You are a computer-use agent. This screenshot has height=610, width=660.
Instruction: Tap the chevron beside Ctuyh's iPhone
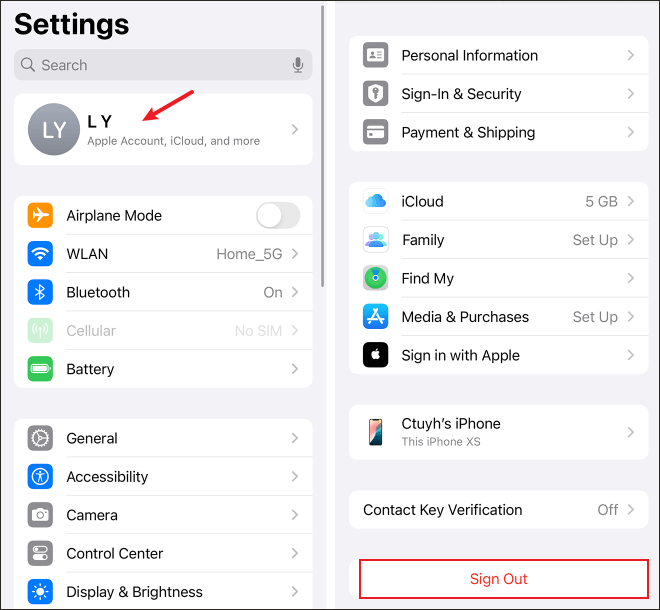click(x=630, y=432)
